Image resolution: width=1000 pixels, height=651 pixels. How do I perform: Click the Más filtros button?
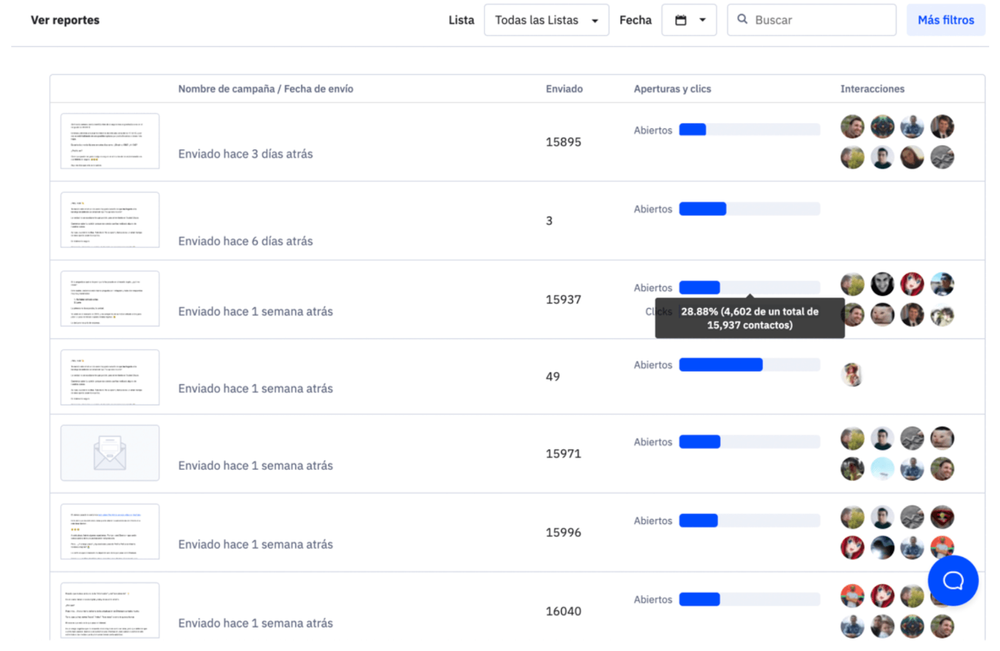coord(945,20)
